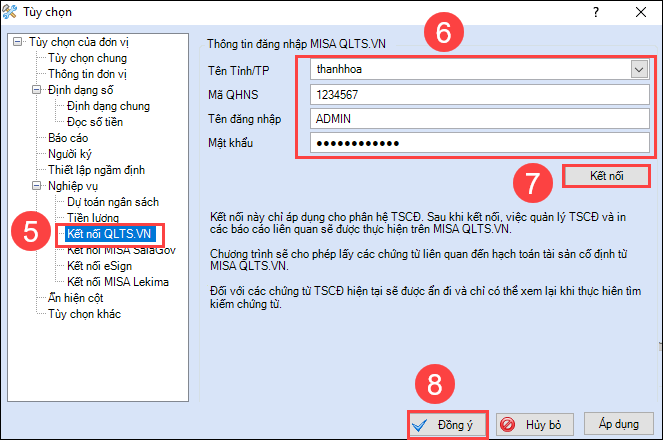This screenshot has height=440, width=663.
Task: Select Dự toán ngân sách item
Action: [113, 202]
